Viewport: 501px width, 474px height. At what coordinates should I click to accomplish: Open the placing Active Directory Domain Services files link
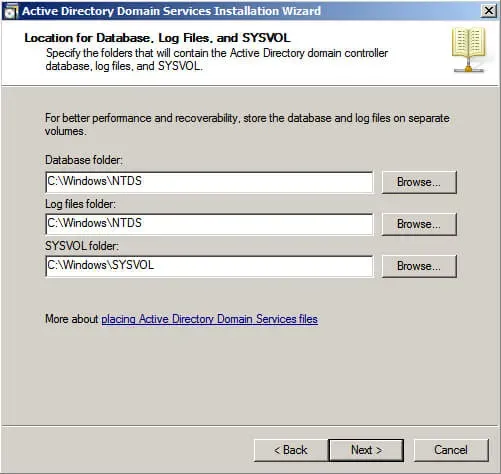[209, 319]
